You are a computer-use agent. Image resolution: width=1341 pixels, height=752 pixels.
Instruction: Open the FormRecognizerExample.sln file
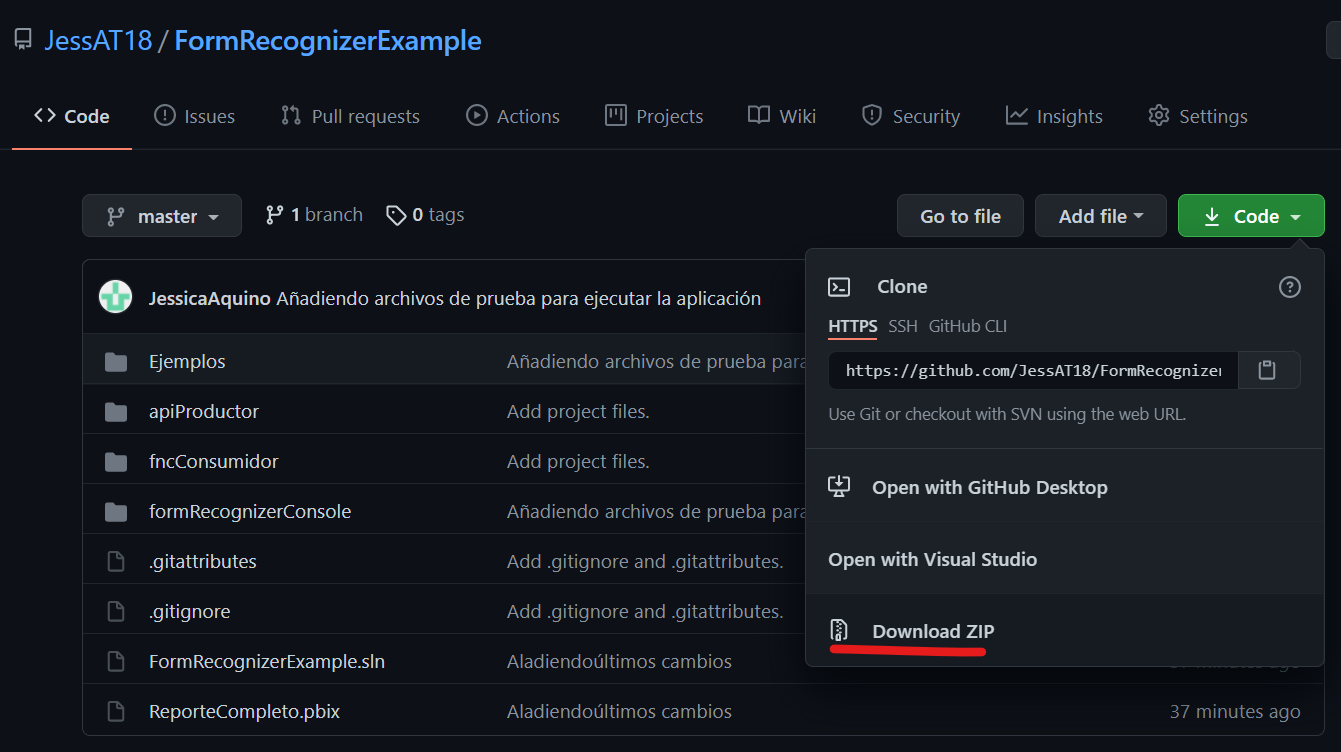tap(267, 661)
